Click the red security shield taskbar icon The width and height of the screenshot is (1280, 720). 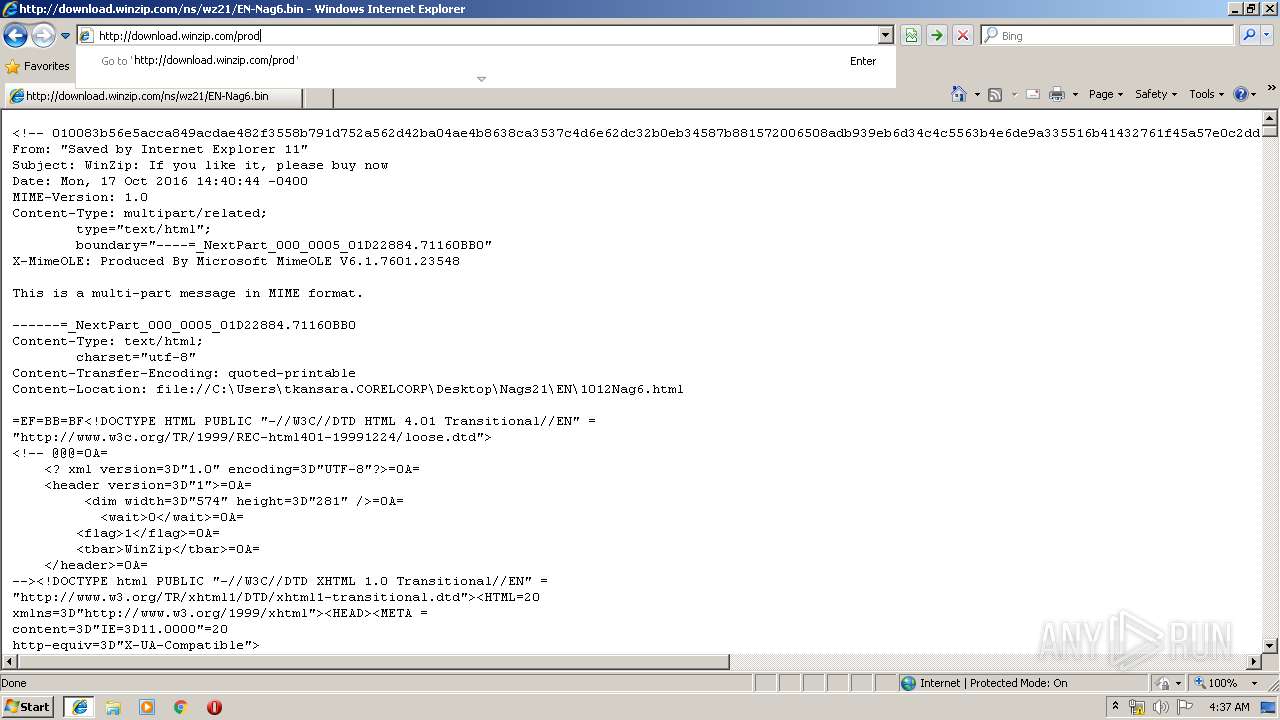214,707
